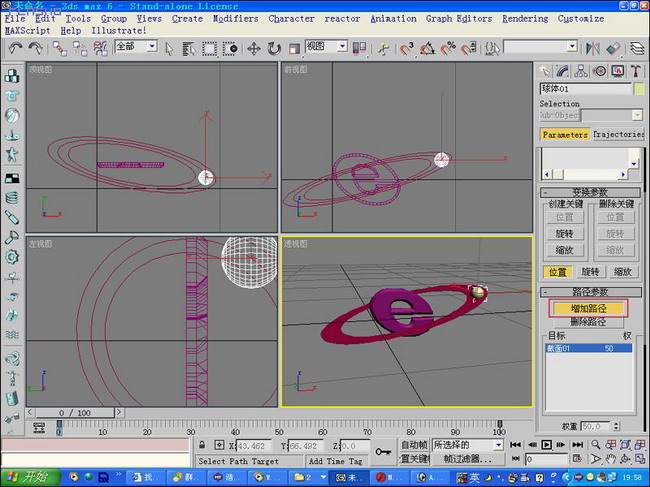Open the Sub-Object level dropdown
Image resolution: width=650 pixels, height=487 pixels.
(x=638, y=115)
